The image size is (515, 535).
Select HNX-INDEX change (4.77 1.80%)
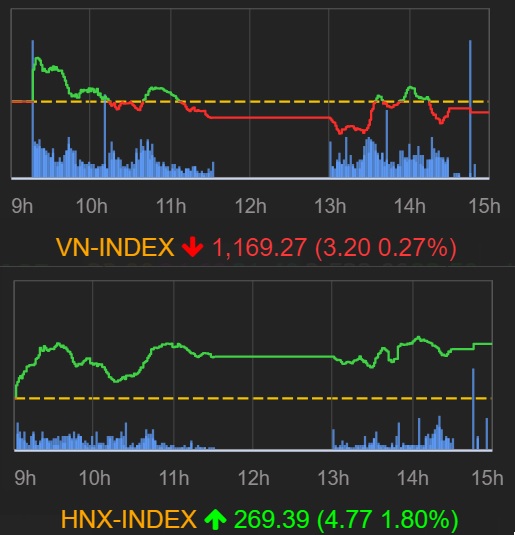388,519
